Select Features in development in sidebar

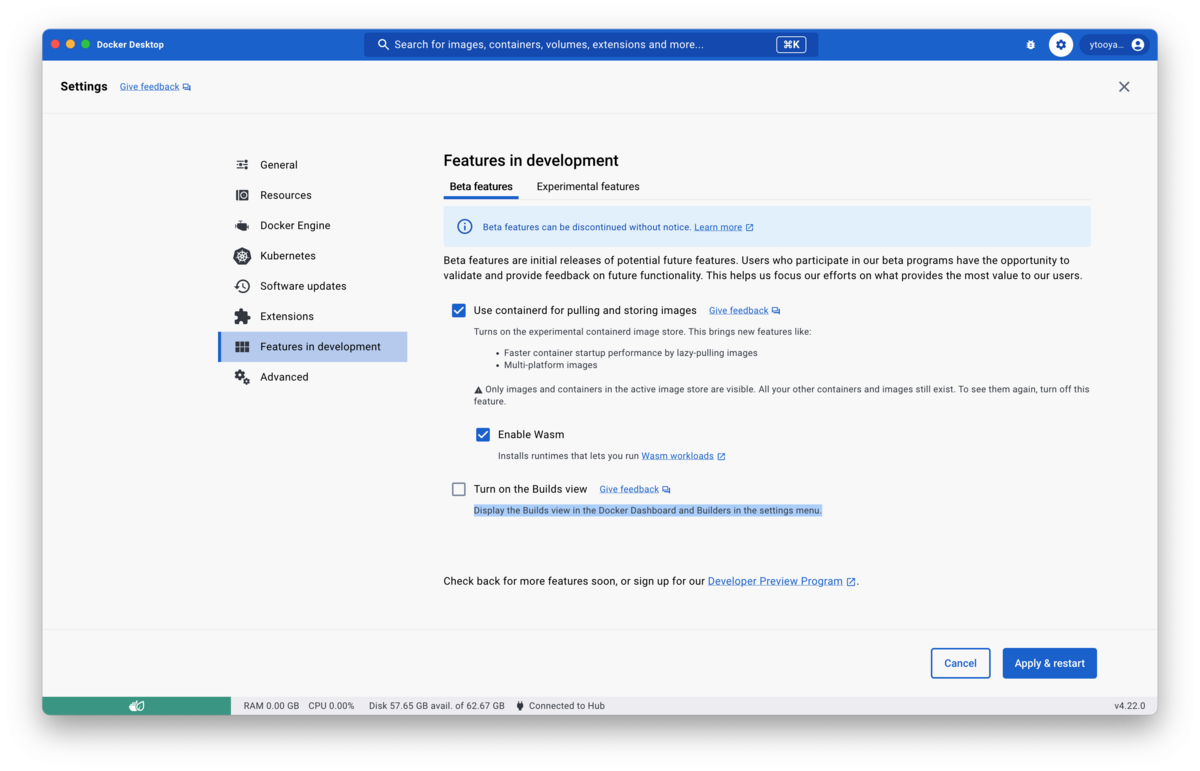(x=313, y=347)
